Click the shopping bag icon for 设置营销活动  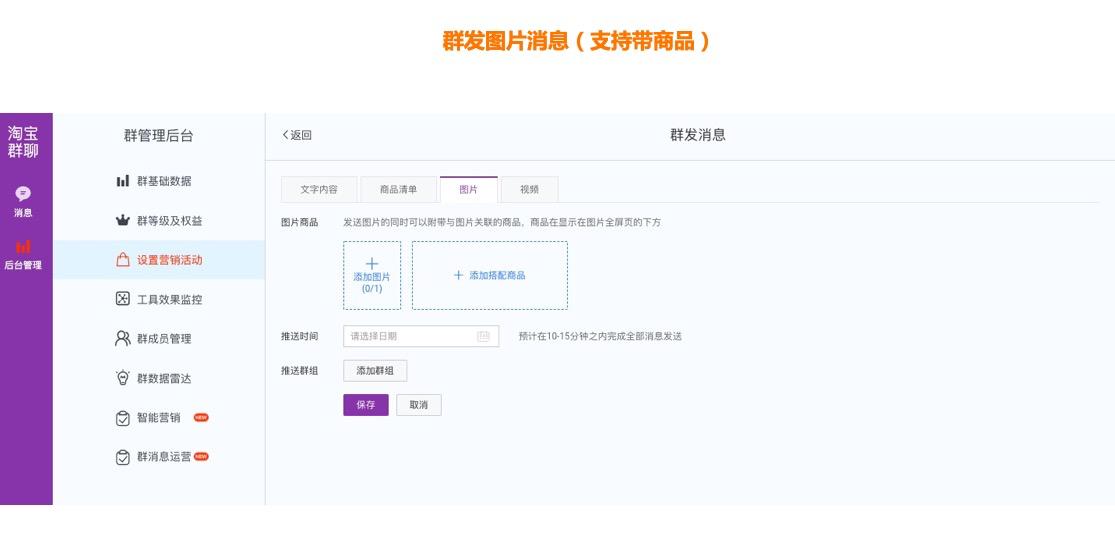pyautogui.click(x=122, y=259)
